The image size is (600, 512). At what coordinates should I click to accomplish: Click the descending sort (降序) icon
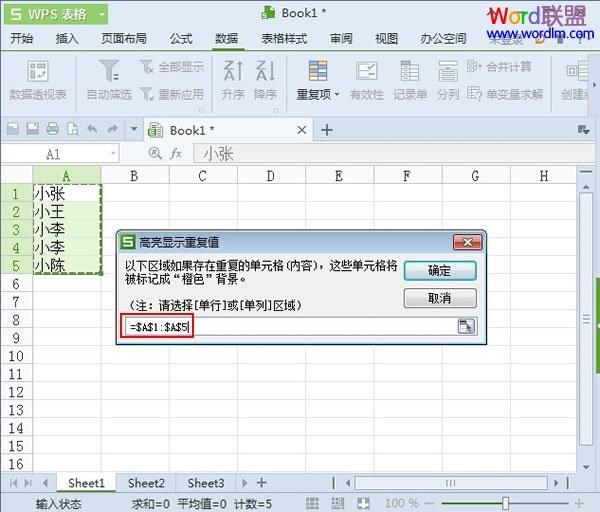[x=265, y=72]
